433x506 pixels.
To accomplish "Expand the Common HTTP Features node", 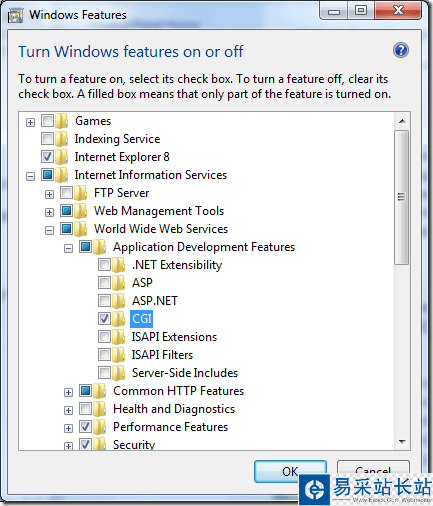I will click(x=68, y=392).
